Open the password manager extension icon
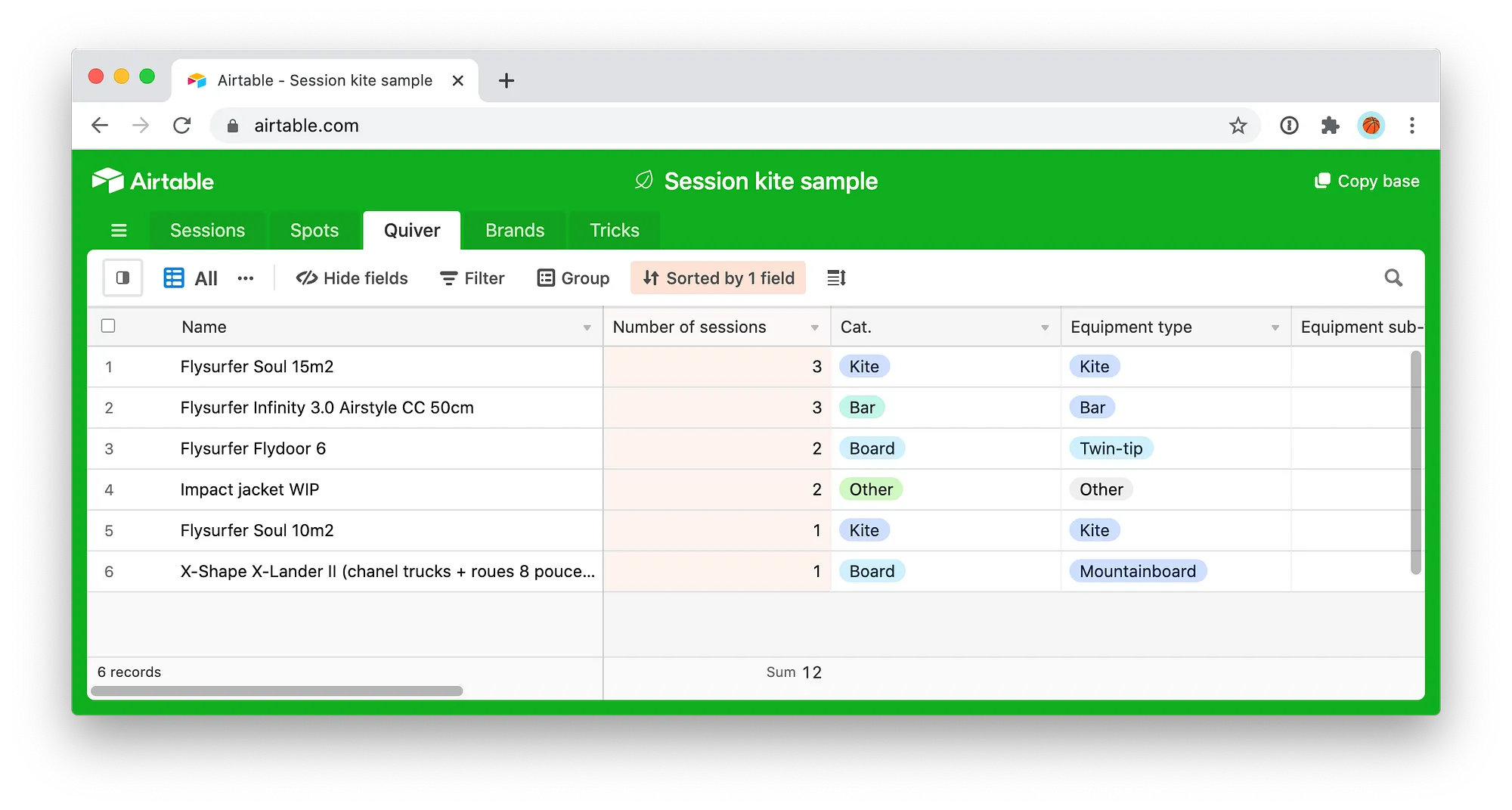The image size is (1512, 810). [x=1289, y=126]
